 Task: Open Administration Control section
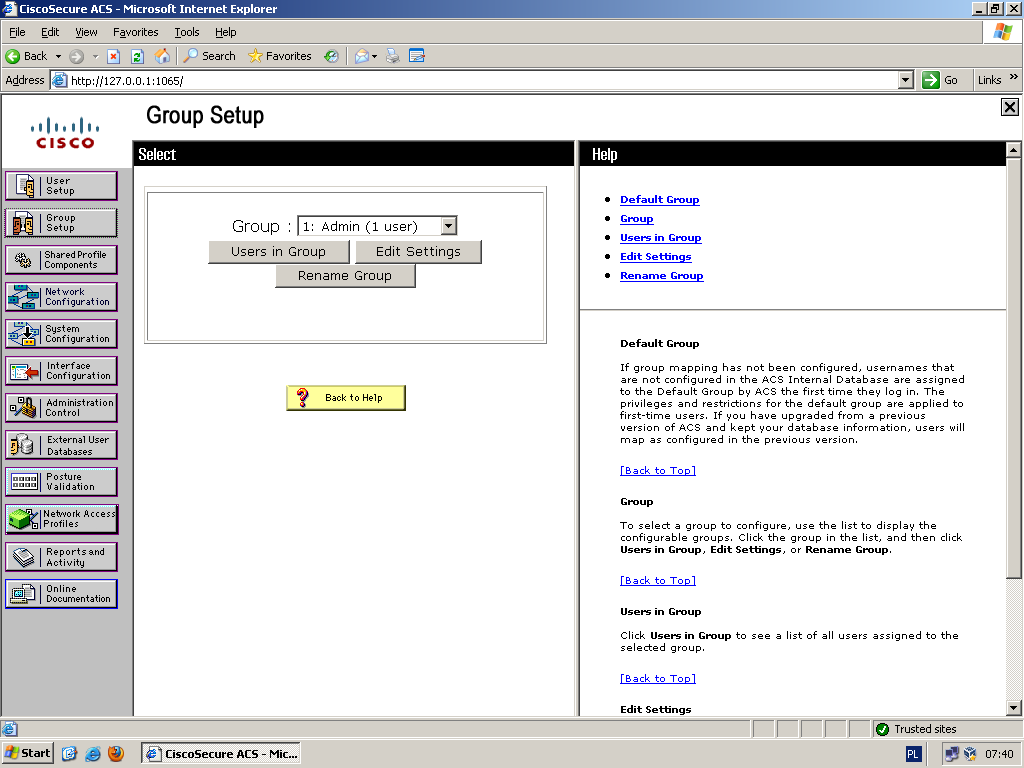click(x=61, y=408)
